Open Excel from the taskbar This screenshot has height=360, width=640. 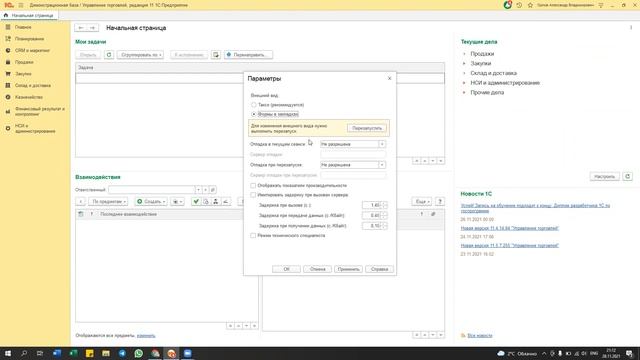(73, 353)
